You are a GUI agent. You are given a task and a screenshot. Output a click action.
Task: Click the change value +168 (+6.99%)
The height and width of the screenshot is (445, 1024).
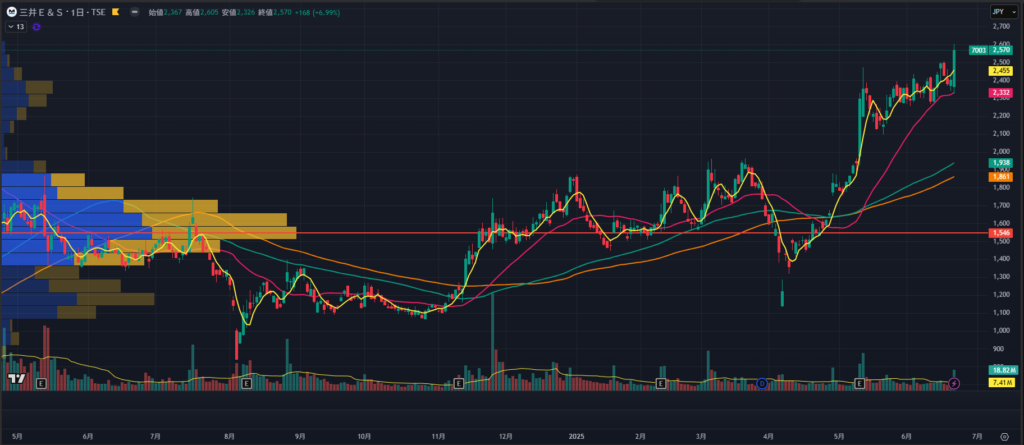coord(317,12)
